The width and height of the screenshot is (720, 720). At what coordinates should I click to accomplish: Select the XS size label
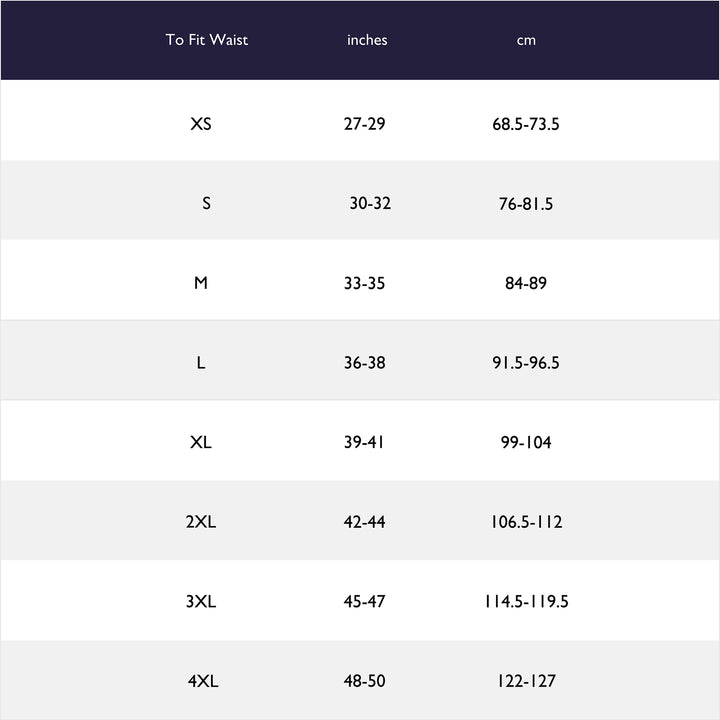[201, 124]
